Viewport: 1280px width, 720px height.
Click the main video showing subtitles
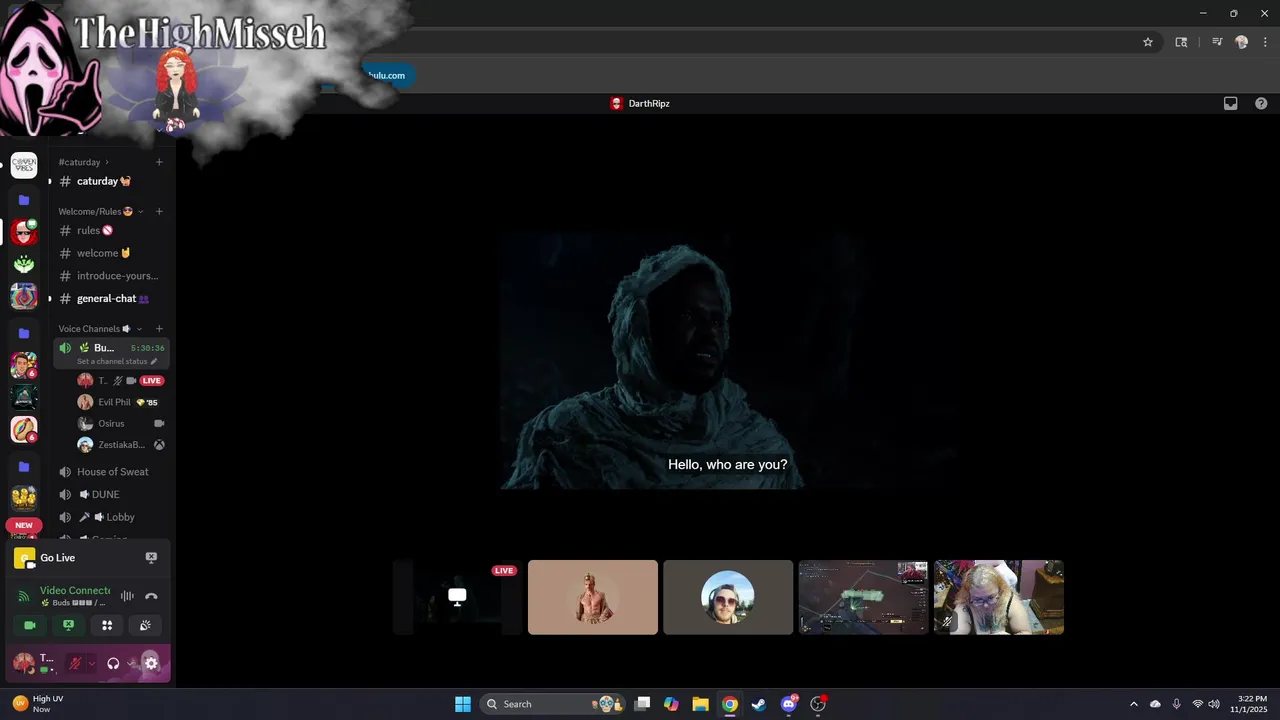[728, 361]
